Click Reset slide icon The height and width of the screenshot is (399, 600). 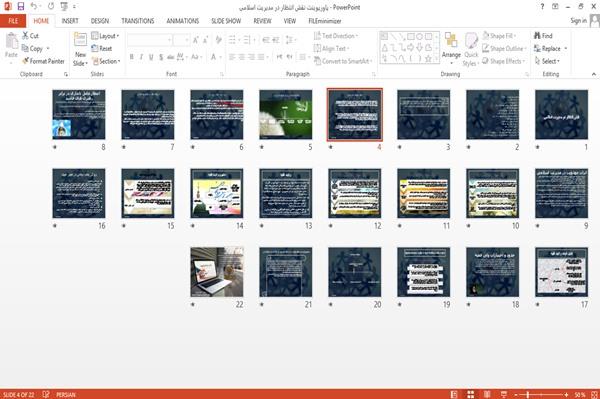(x=95, y=48)
